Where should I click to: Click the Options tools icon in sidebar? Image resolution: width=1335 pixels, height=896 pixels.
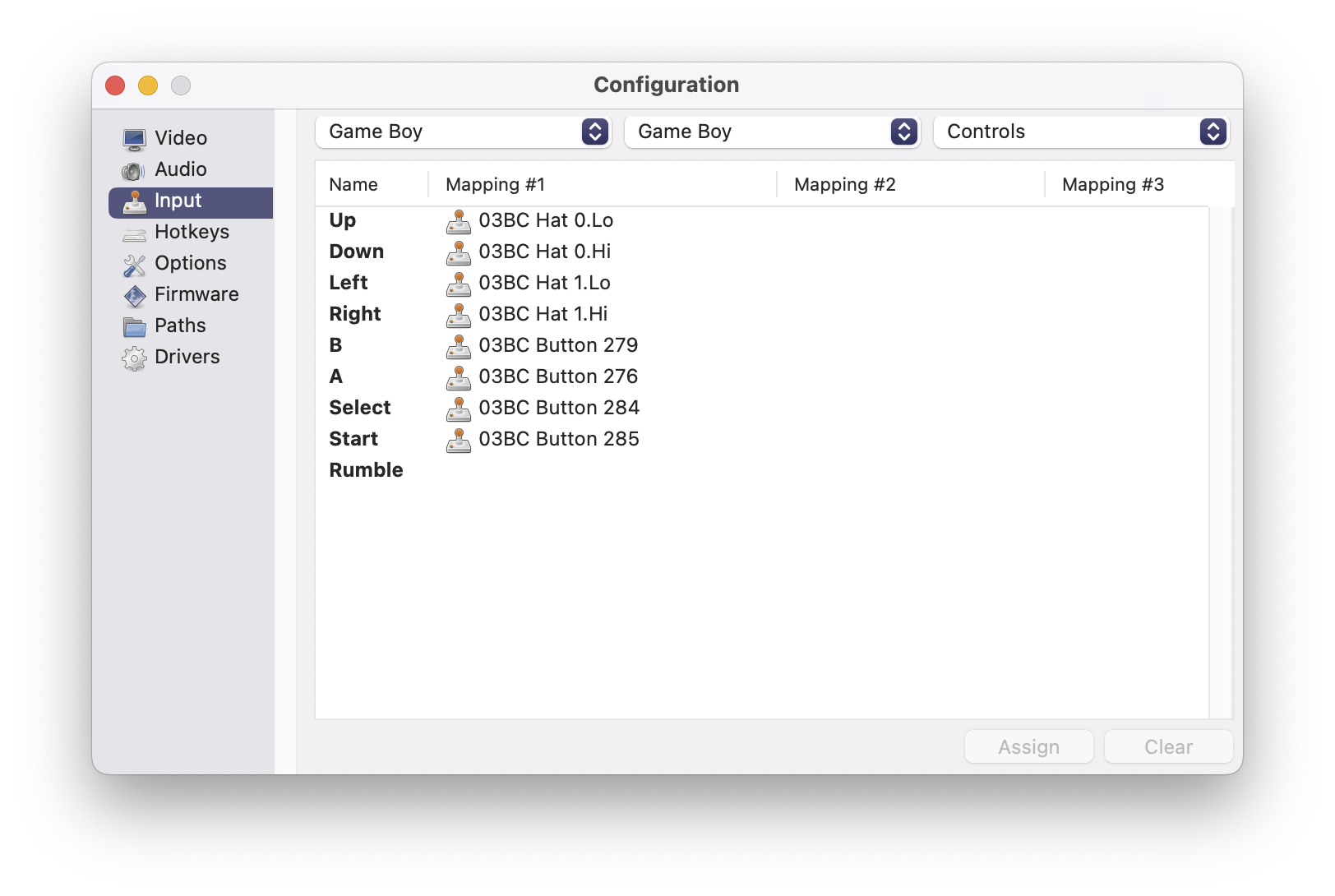point(134,264)
